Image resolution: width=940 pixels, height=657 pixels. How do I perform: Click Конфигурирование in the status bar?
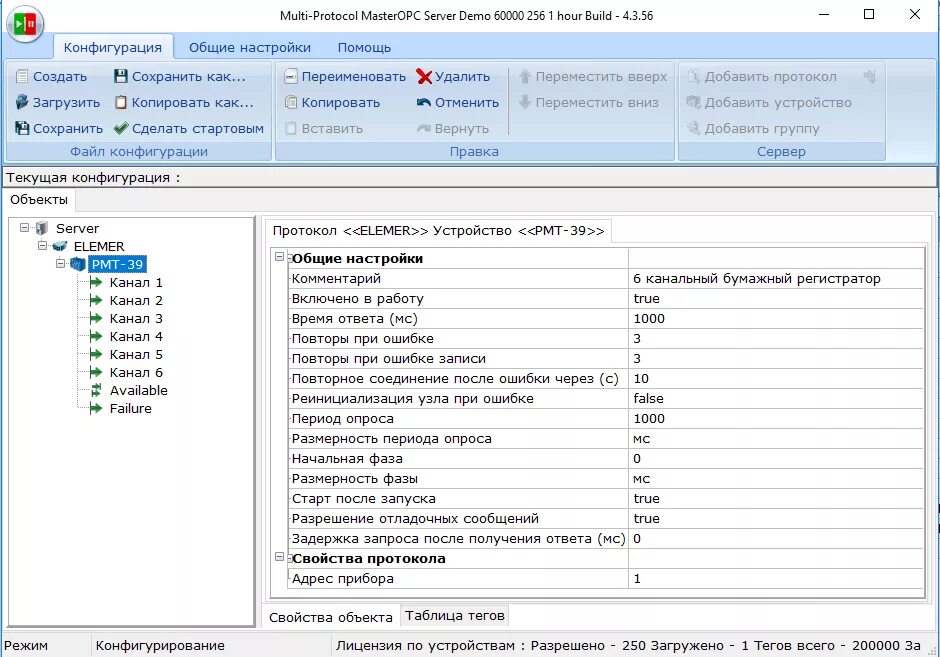160,646
